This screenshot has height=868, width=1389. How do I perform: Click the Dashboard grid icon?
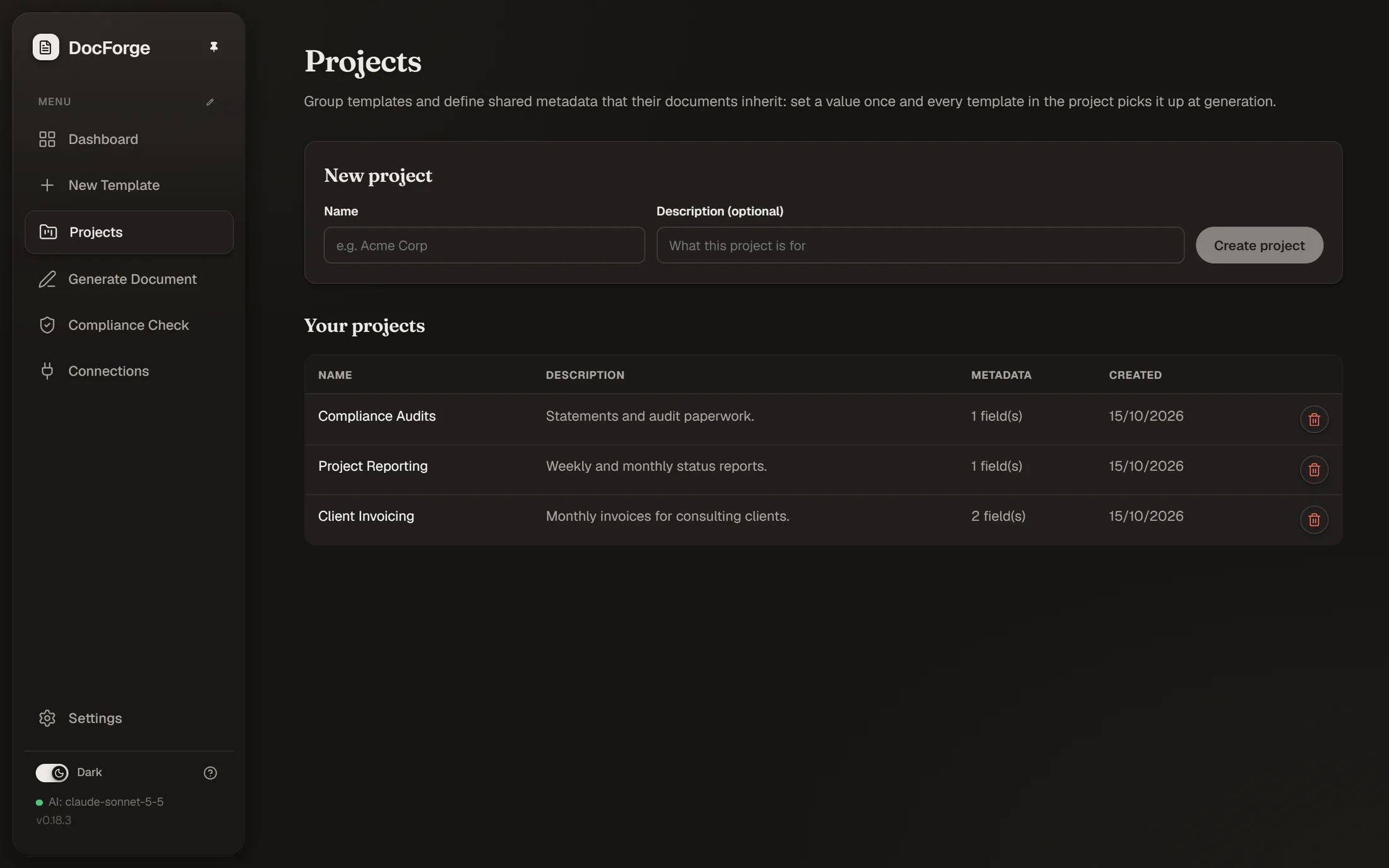click(47, 140)
